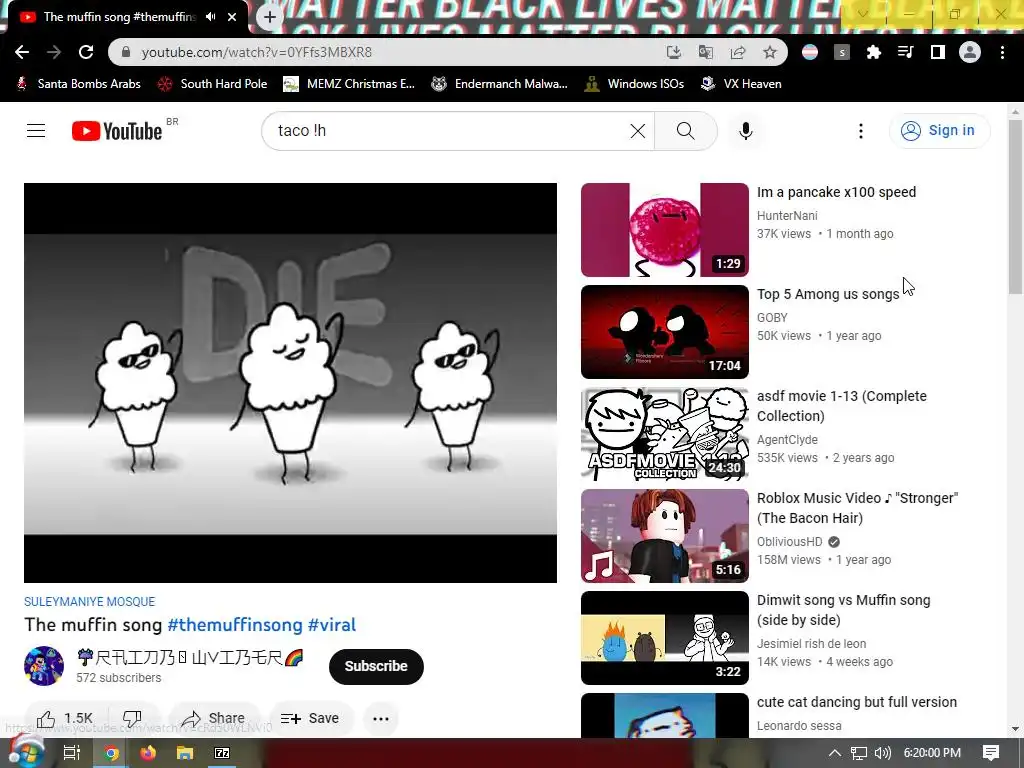Open a new browser tab
1024x768 pixels.
tap(270, 17)
